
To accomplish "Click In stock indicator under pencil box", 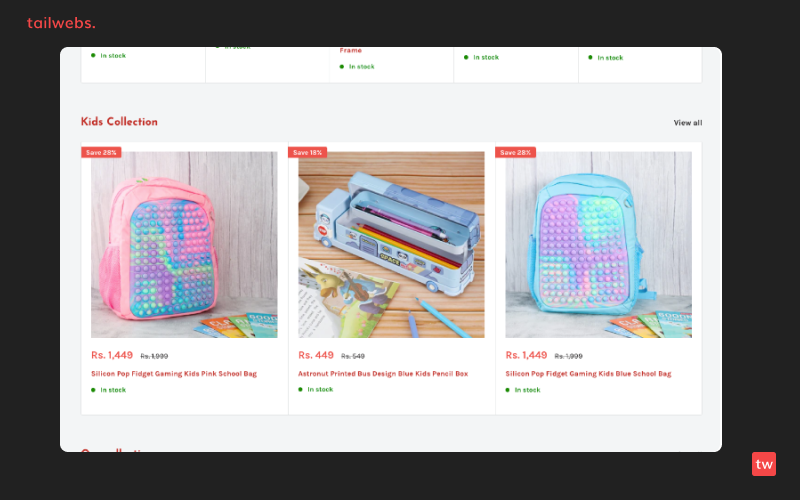I will point(315,389).
